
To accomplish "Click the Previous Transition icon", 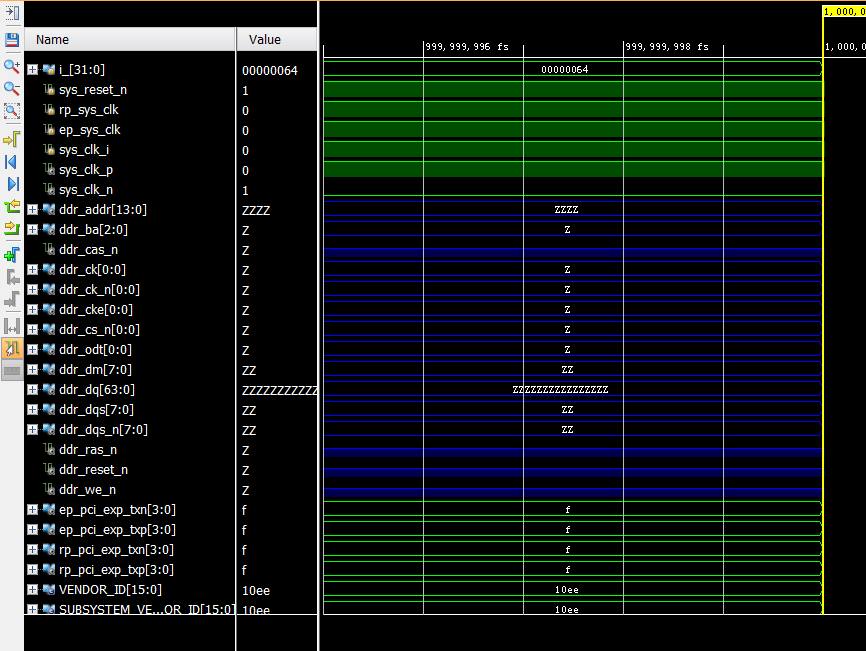I will [x=12, y=207].
